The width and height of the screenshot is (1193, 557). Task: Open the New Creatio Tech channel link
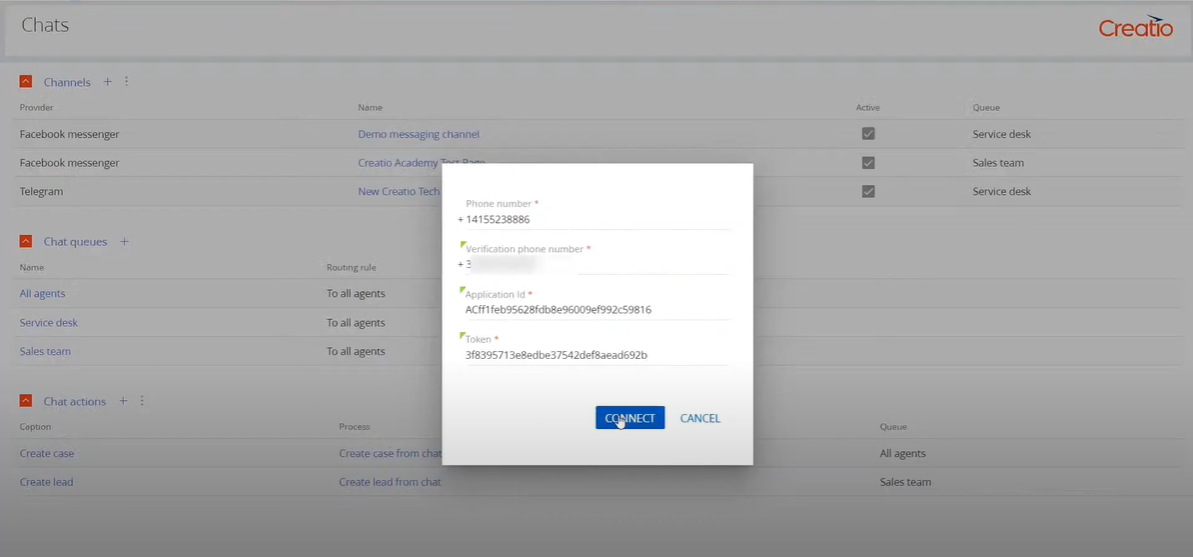point(399,192)
